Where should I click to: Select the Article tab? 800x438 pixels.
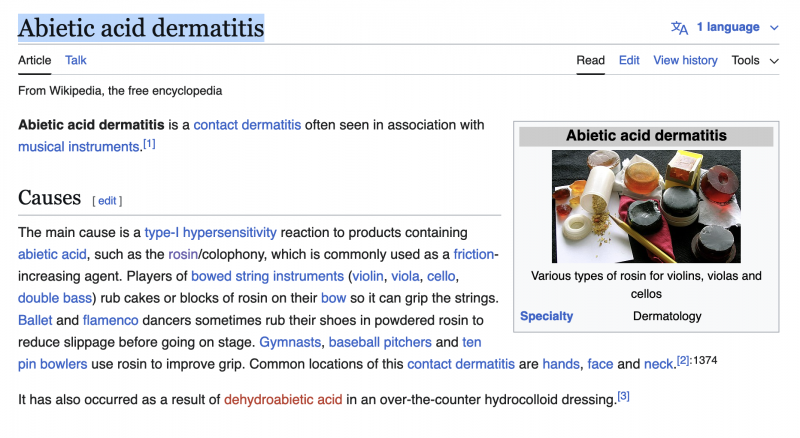coord(34,60)
